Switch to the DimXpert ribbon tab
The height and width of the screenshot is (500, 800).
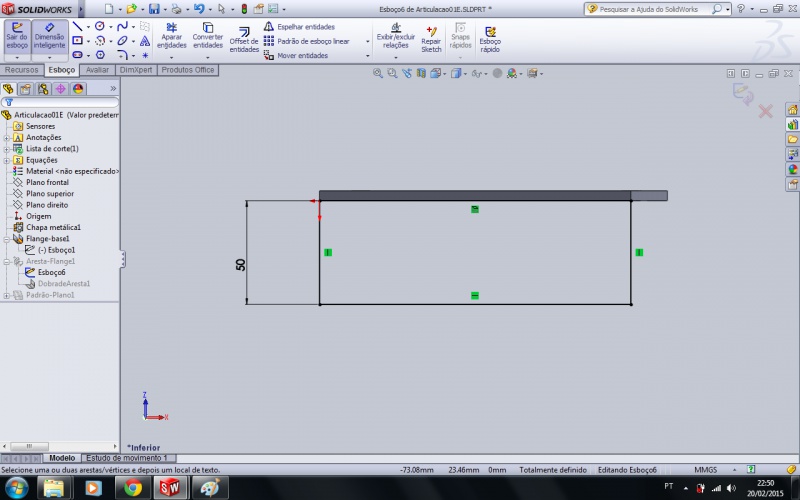click(136, 70)
